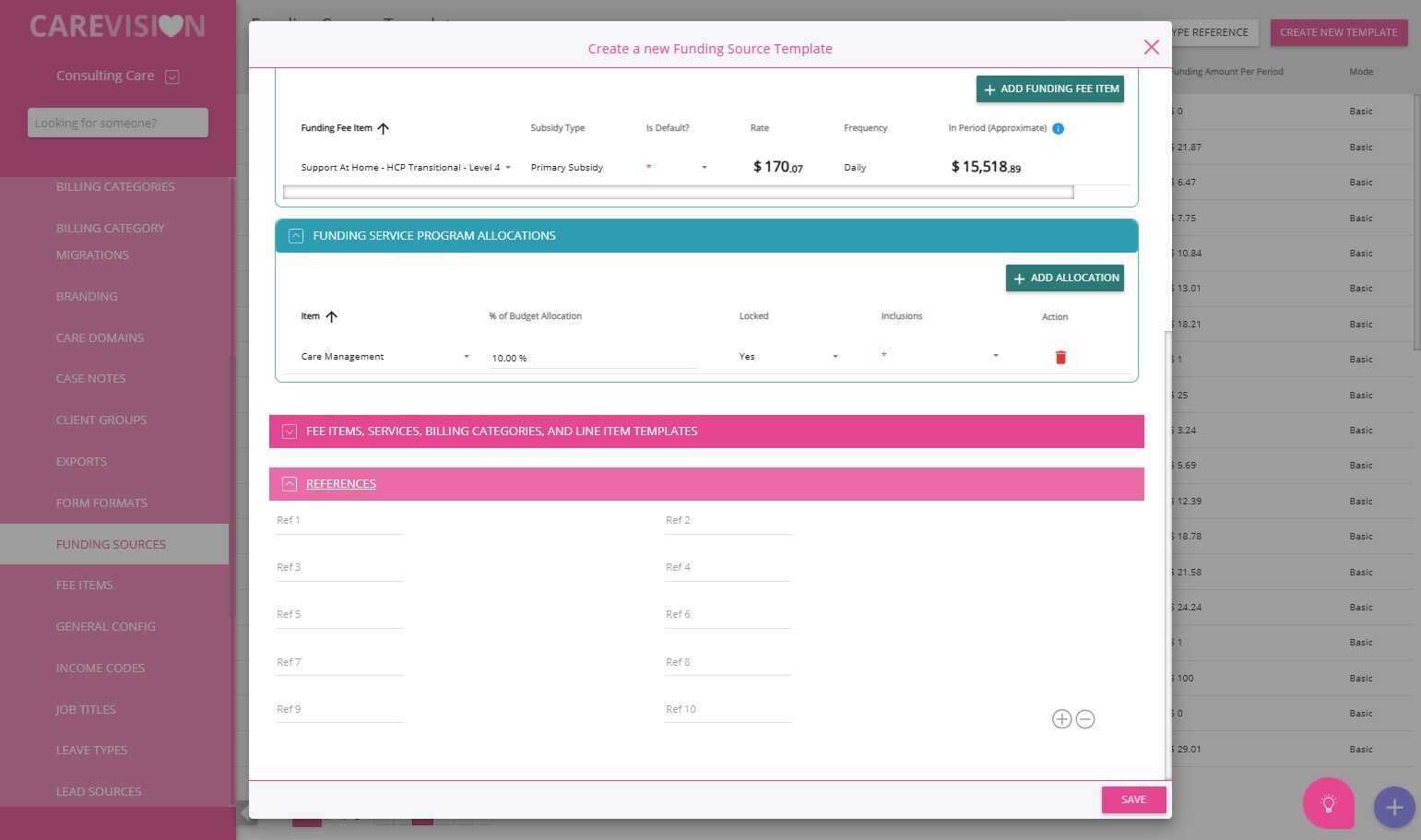Open the lightbulb tips button
1421x840 pixels.
click(1328, 803)
